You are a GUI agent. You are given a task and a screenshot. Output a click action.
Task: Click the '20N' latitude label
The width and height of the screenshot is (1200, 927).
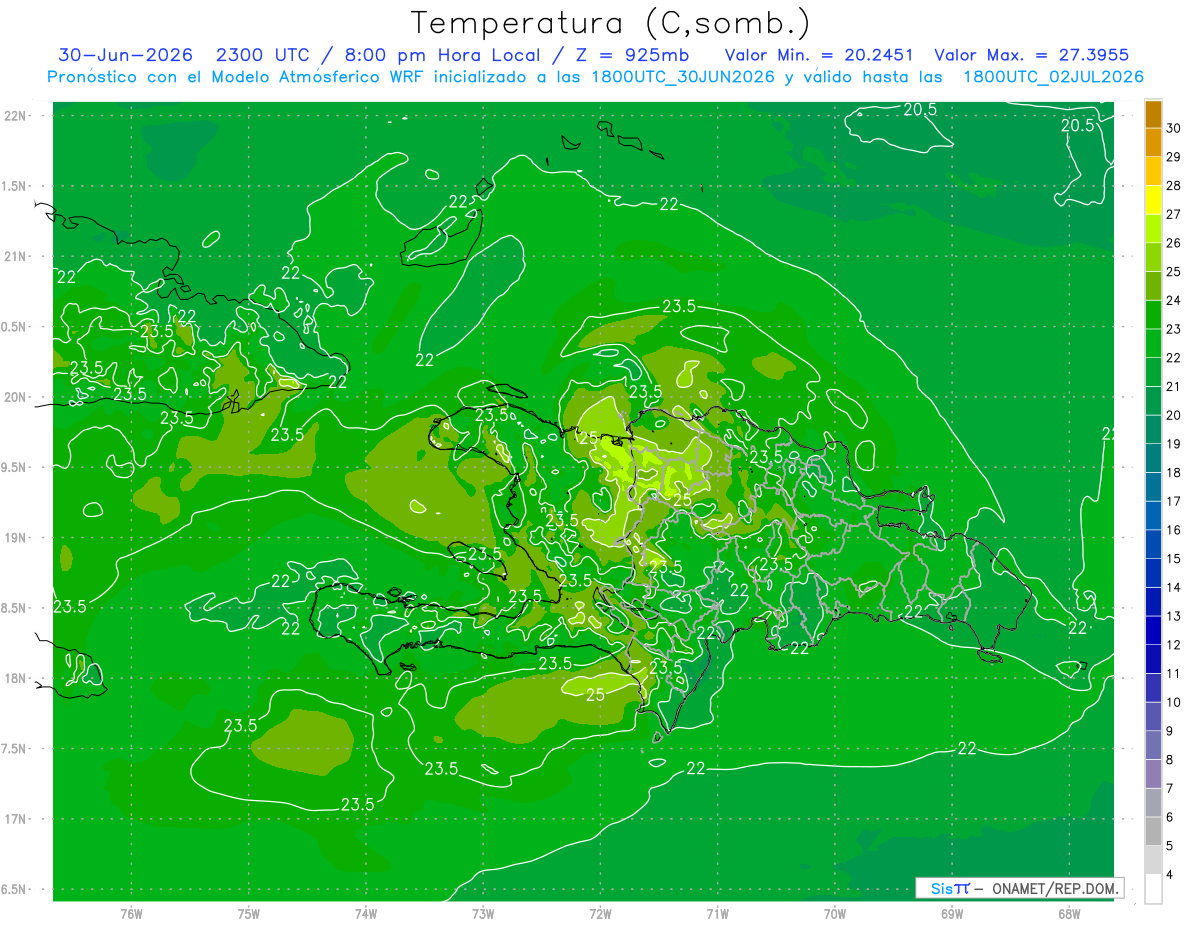coord(14,397)
